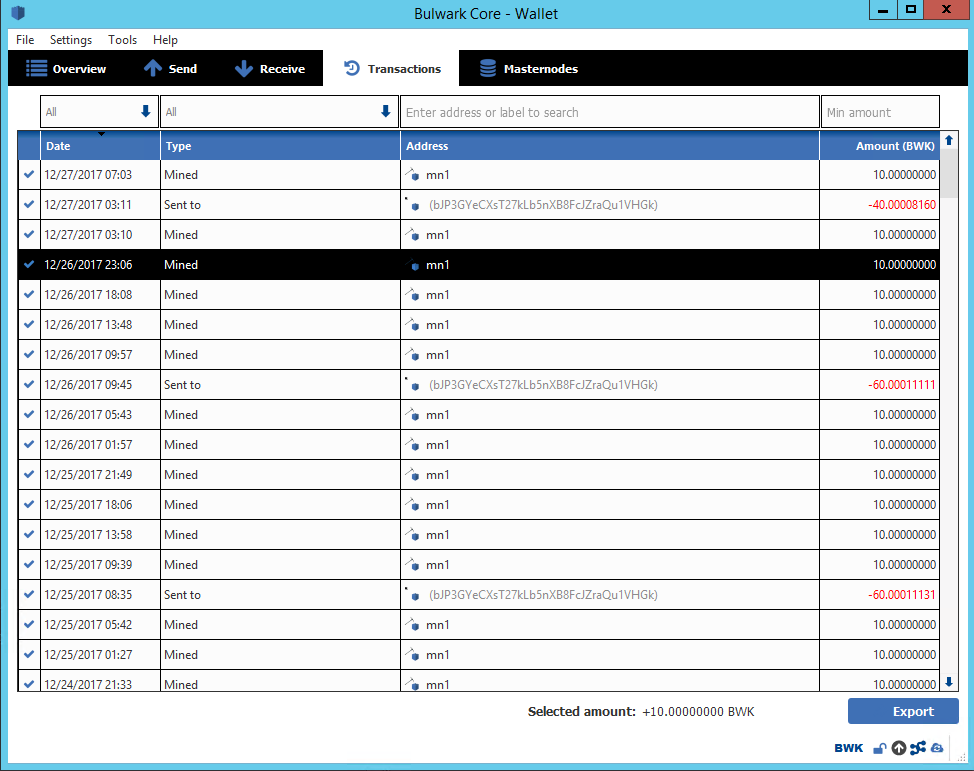Sort transactions by Date column header
Screen dimensions: 974x771
(x=100, y=146)
